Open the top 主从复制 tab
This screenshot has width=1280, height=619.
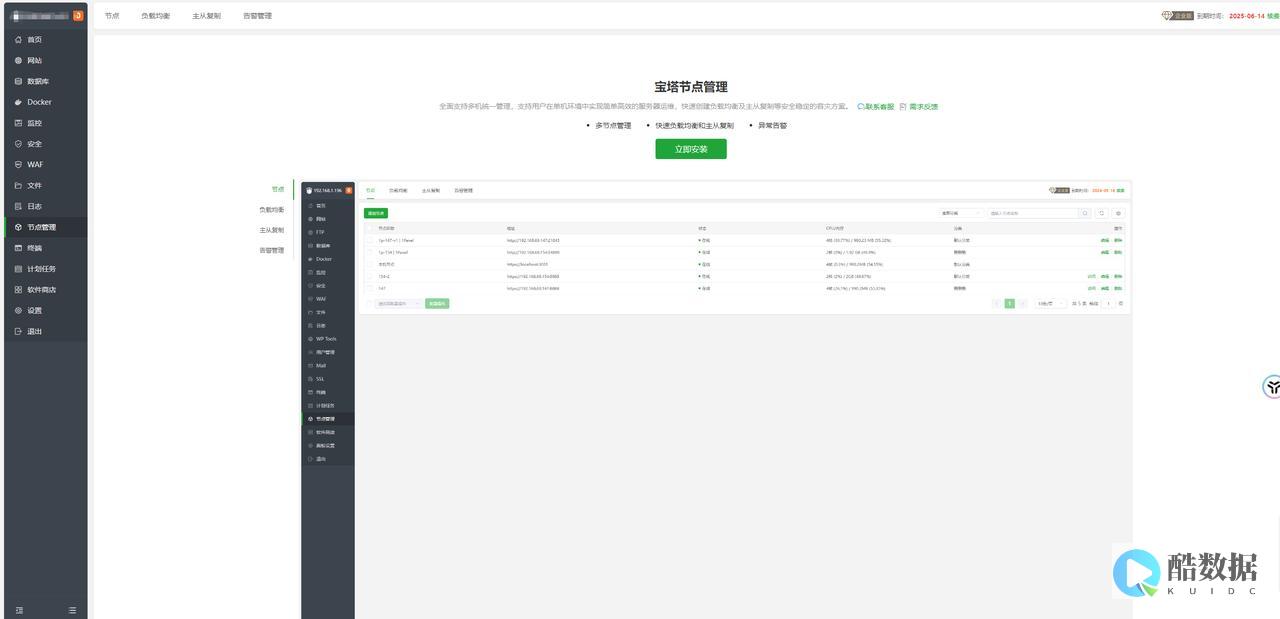[207, 16]
